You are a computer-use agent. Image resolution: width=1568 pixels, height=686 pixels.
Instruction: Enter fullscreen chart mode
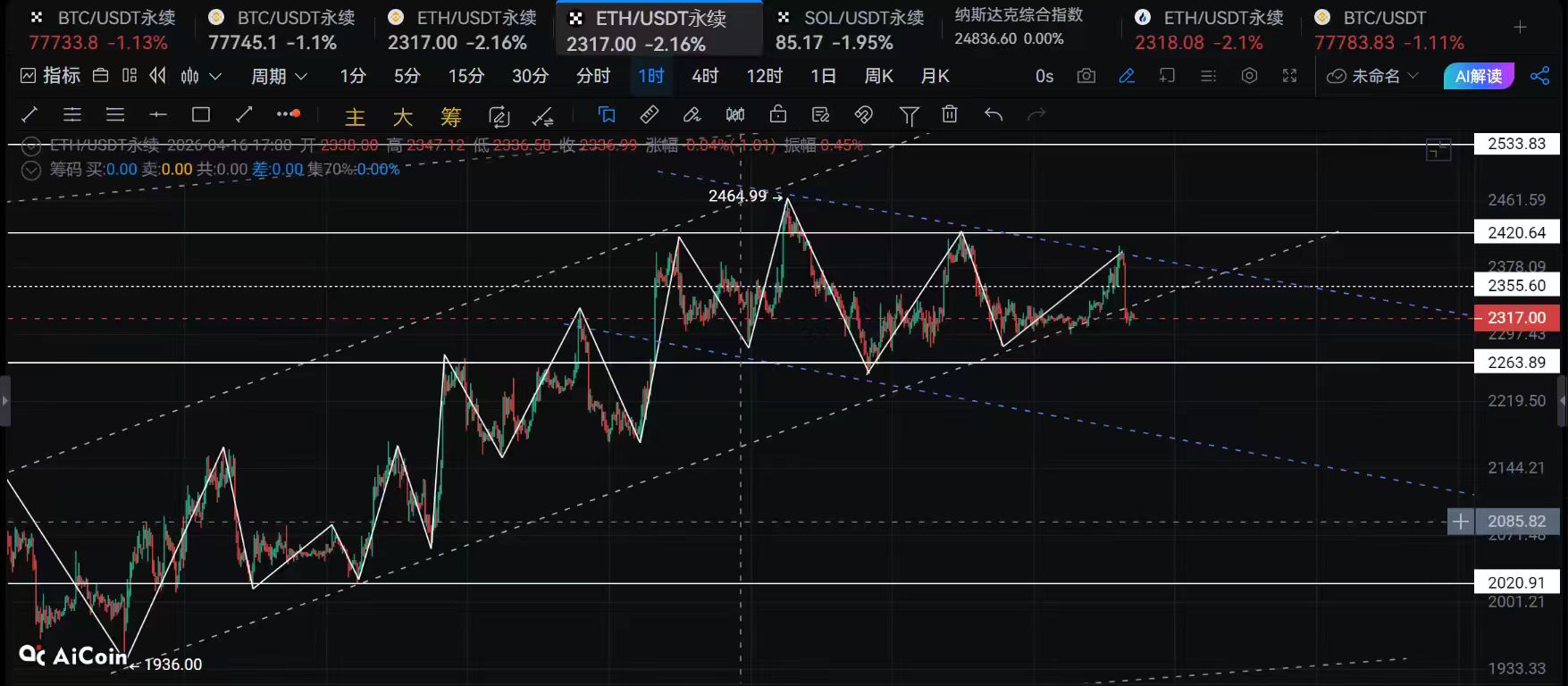point(1289,76)
